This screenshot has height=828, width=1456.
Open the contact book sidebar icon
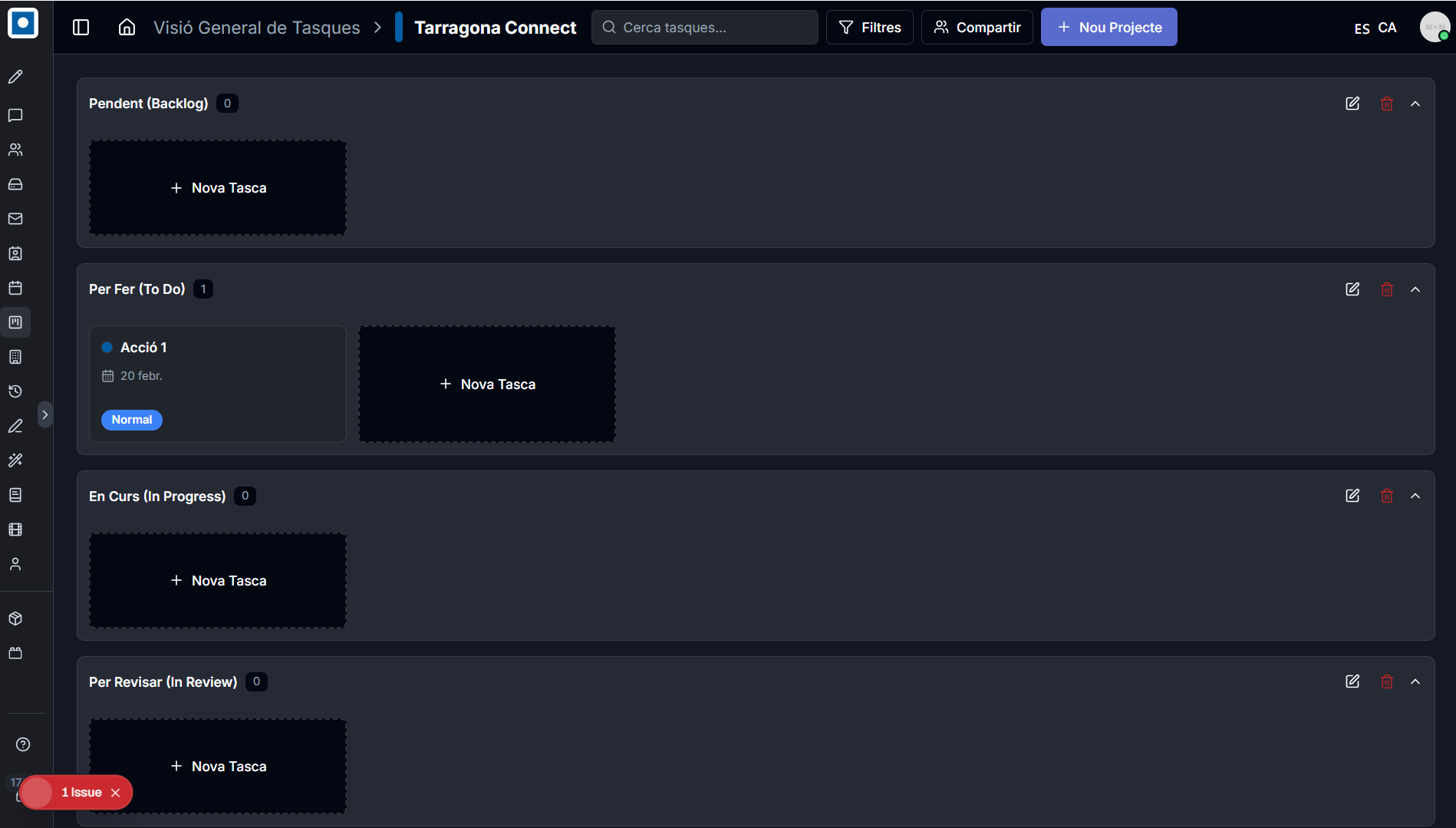click(x=15, y=253)
